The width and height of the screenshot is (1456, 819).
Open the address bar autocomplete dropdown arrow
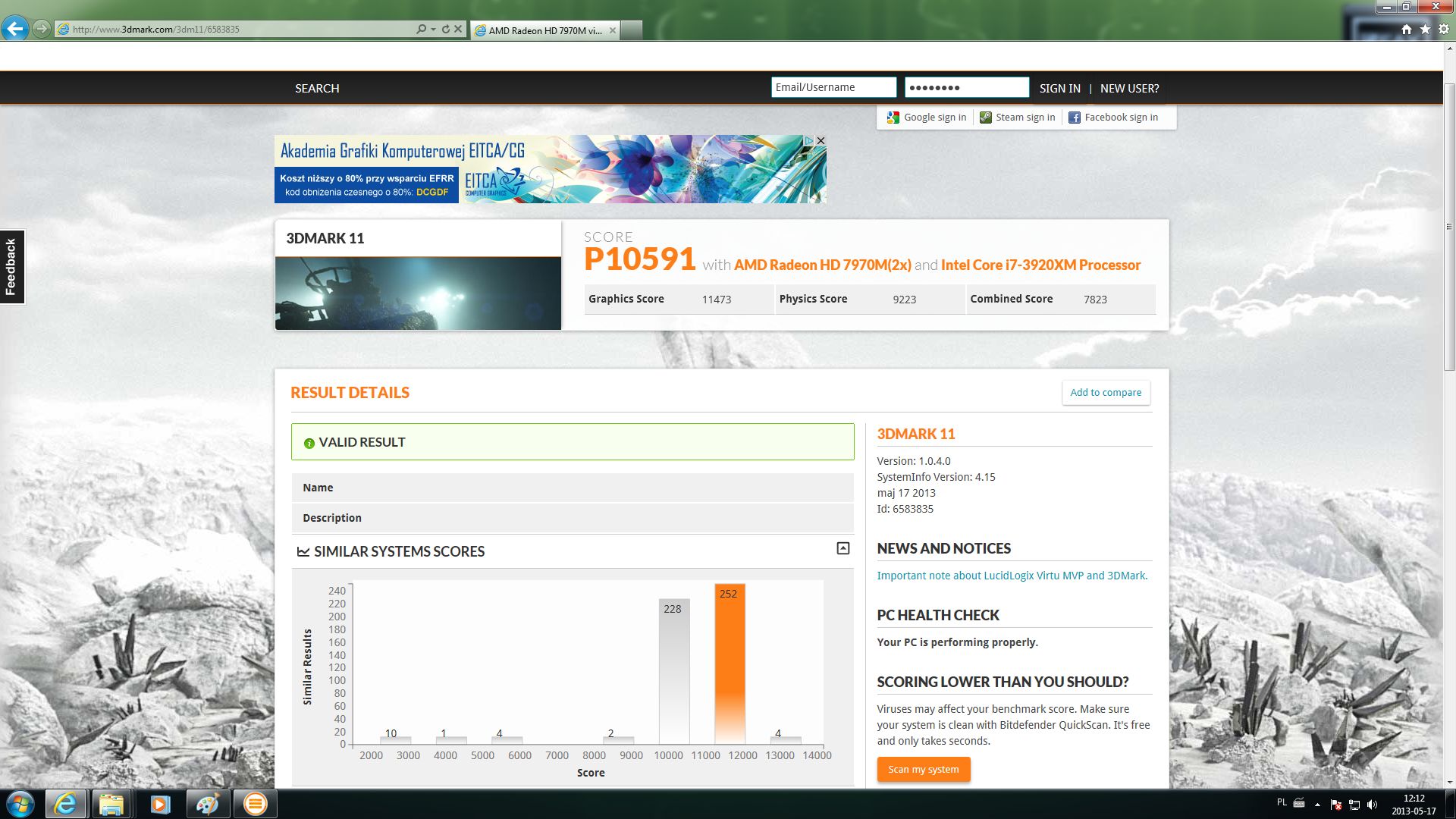(433, 29)
